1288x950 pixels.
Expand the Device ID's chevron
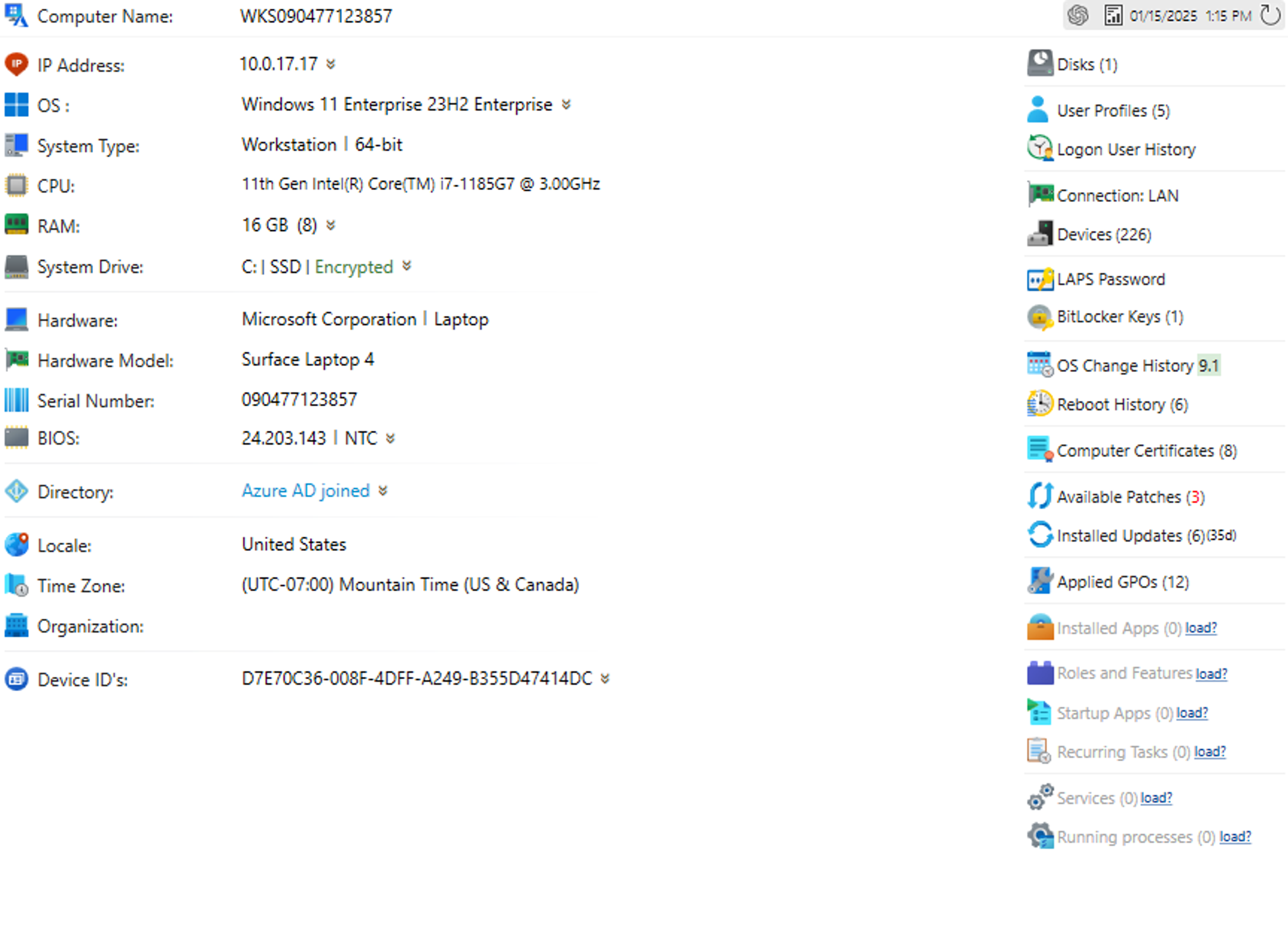(x=605, y=679)
